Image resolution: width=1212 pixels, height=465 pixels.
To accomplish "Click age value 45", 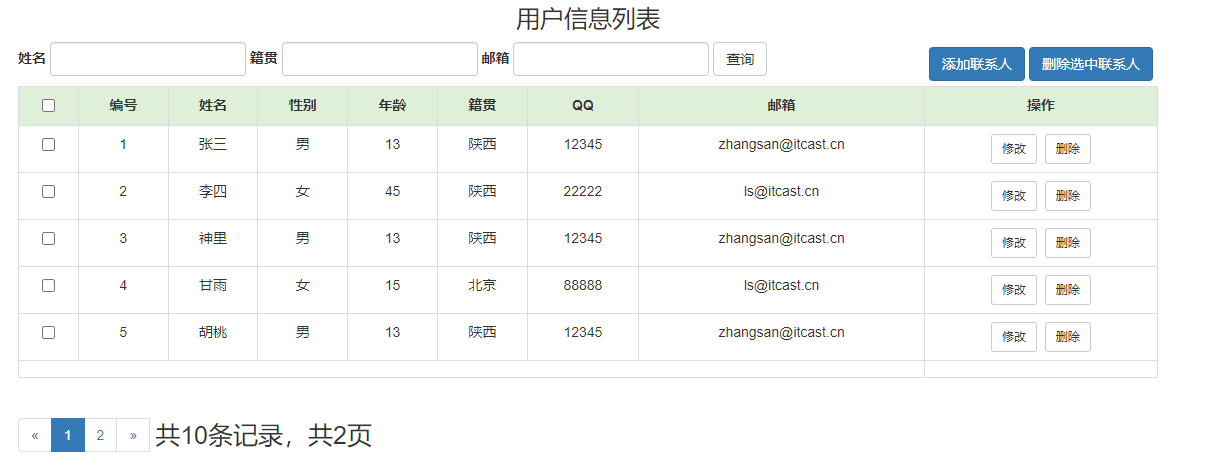I will pos(392,191).
